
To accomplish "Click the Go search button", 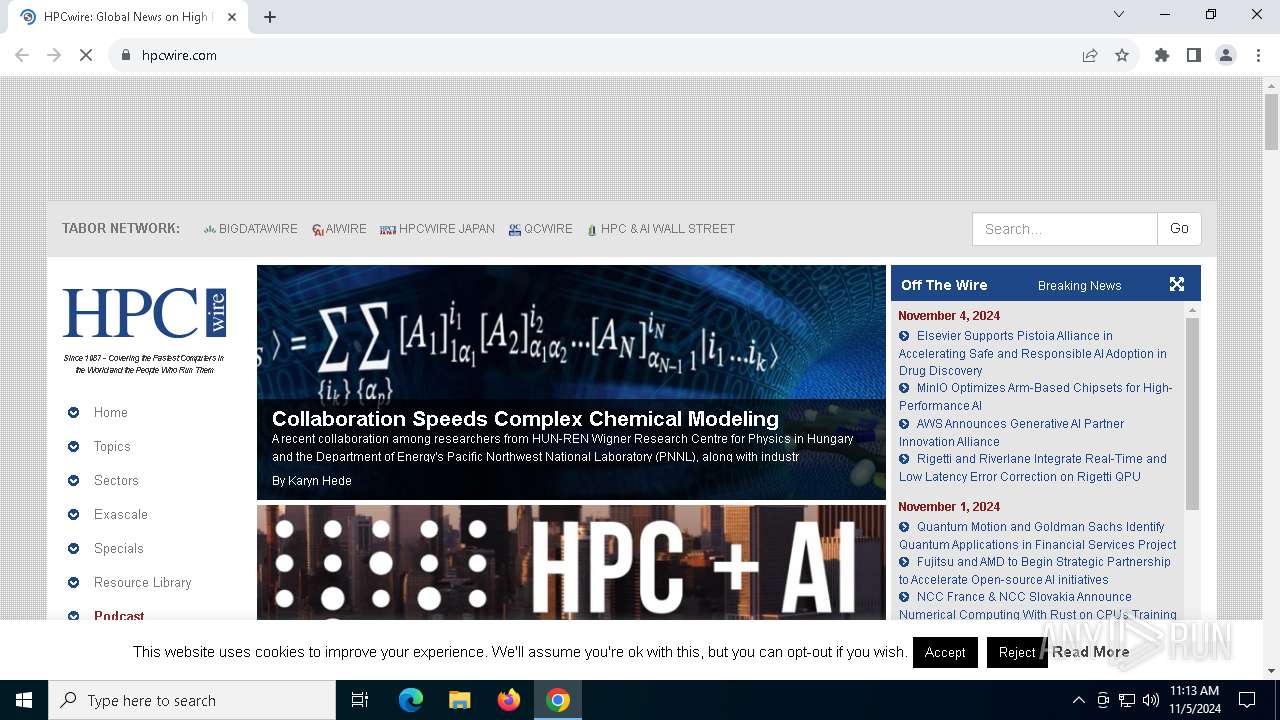I will [x=1179, y=229].
